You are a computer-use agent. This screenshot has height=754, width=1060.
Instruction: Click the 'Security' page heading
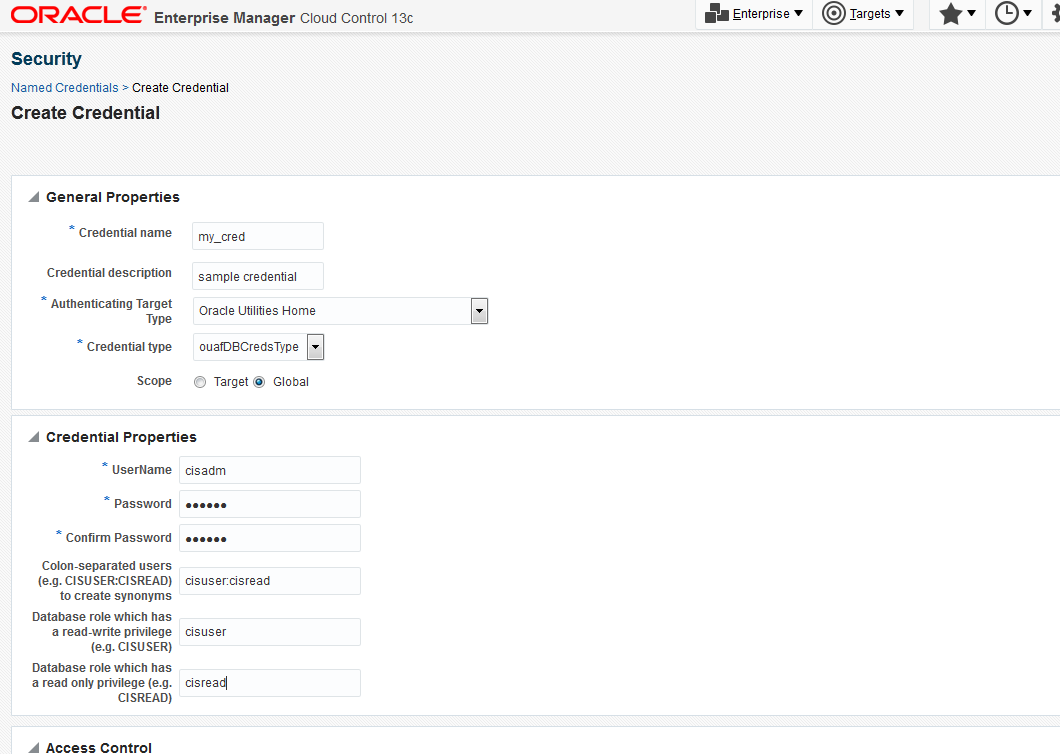pyautogui.click(x=47, y=59)
